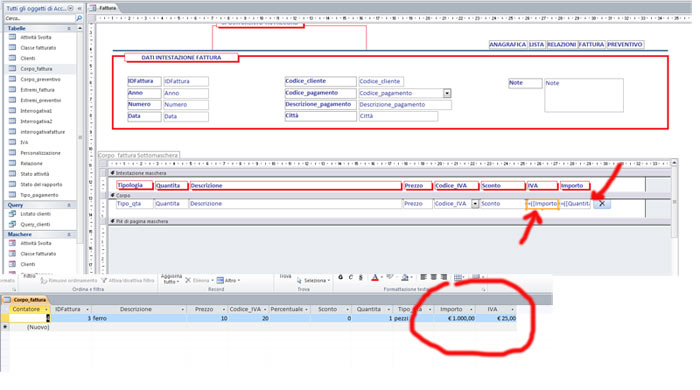The image size is (700, 390).
Task: Open the Codice_IVA combo box arrow in subform
Action: coord(475,204)
